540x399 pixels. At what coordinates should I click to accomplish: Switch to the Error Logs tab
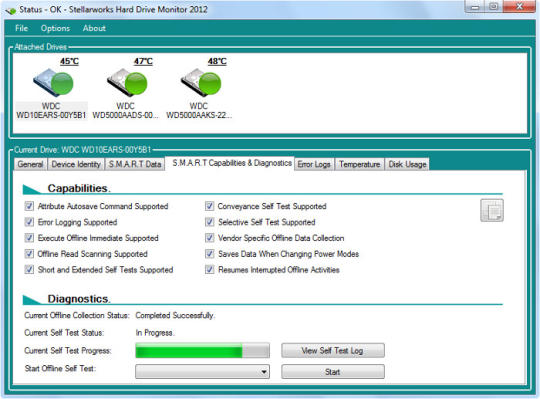tap(314, 164)
